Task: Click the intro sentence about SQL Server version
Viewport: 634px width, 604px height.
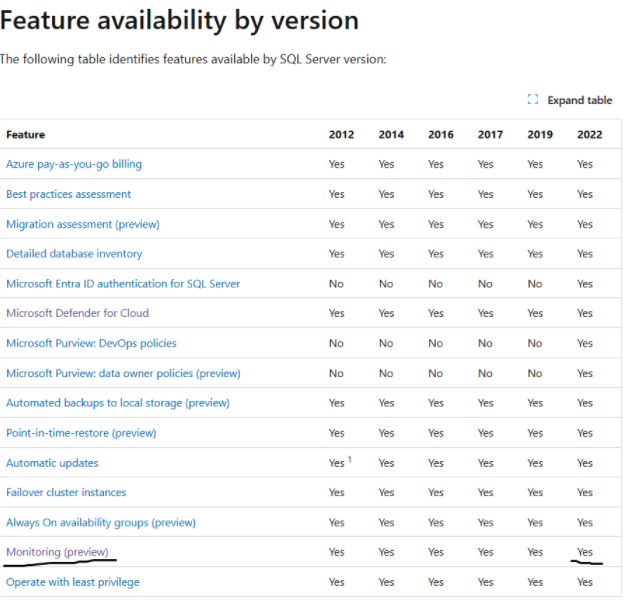Action: pyautogui.click(x=193, y=59)
